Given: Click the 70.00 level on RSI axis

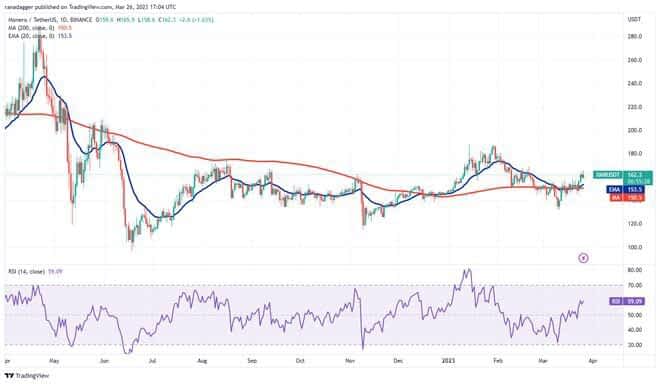Looking at the screenshot, I should tap(635, 285).
